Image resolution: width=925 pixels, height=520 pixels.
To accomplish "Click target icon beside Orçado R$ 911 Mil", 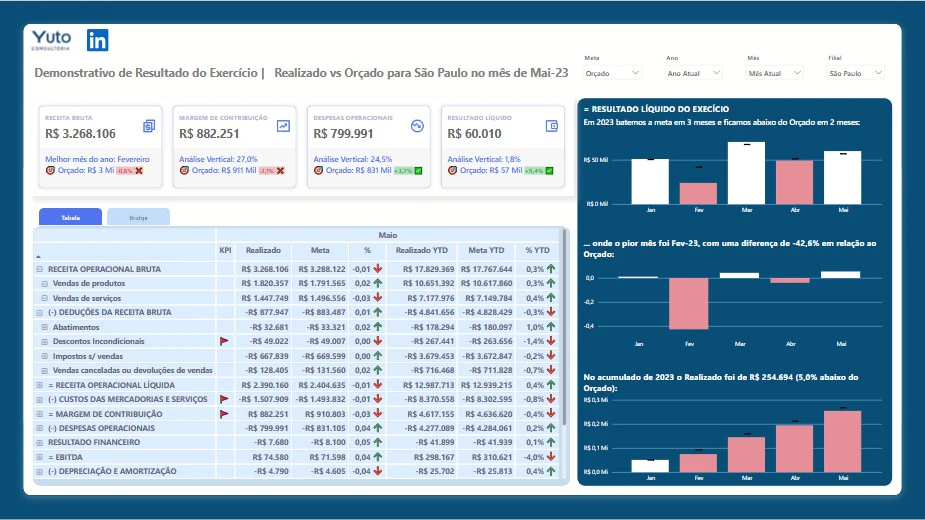I will [x=184, y=171].
